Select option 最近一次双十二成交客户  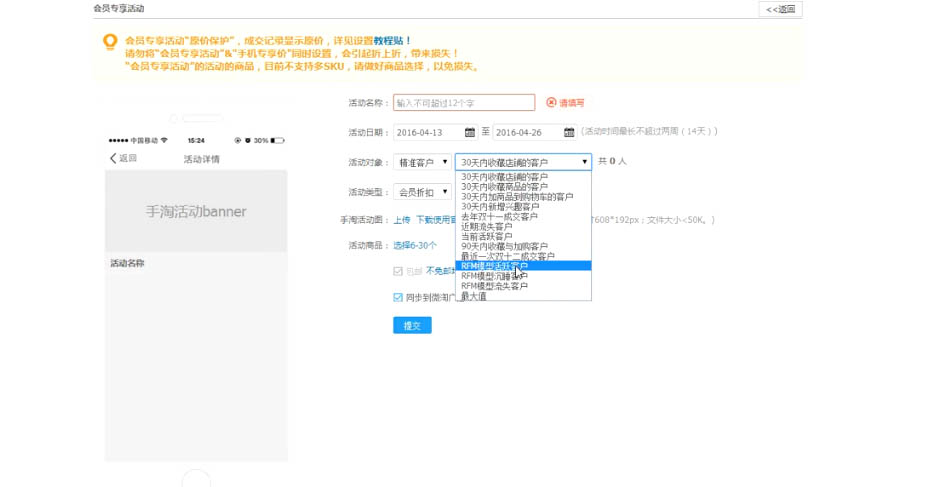coord(523,256)
